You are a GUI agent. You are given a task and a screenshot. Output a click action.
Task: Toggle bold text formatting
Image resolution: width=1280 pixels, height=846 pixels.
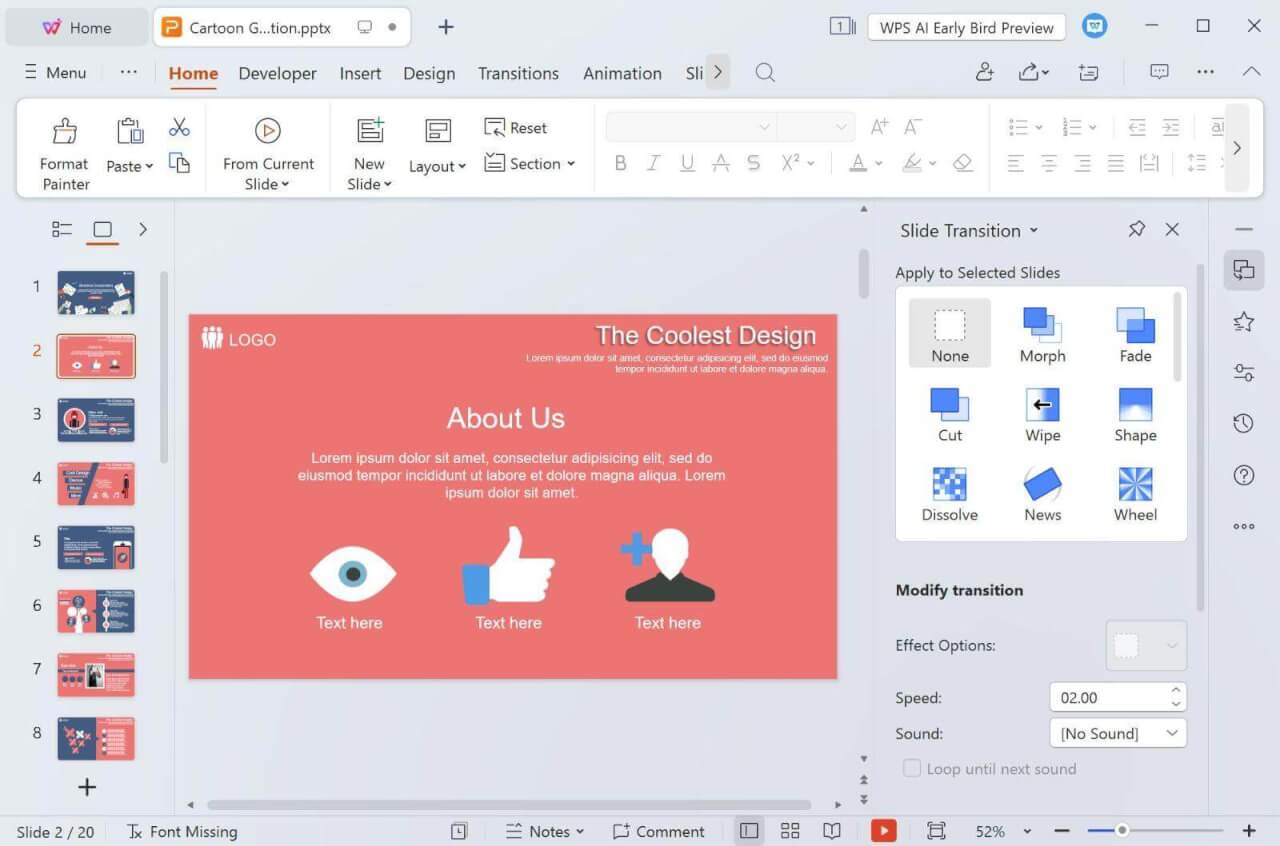click(620, 163)
